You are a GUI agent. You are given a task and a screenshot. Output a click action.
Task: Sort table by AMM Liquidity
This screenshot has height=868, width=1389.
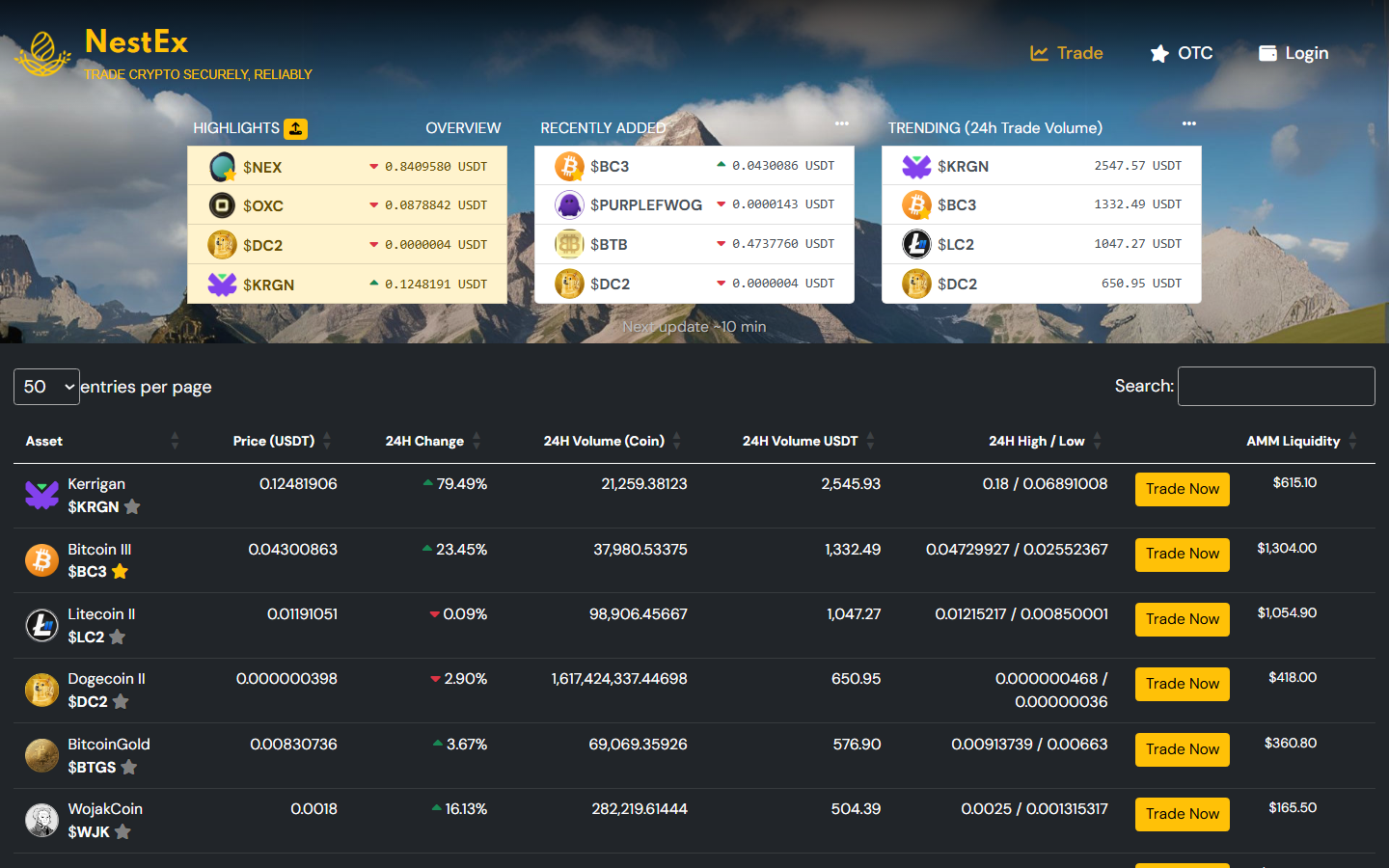[x=1302, y=441]
